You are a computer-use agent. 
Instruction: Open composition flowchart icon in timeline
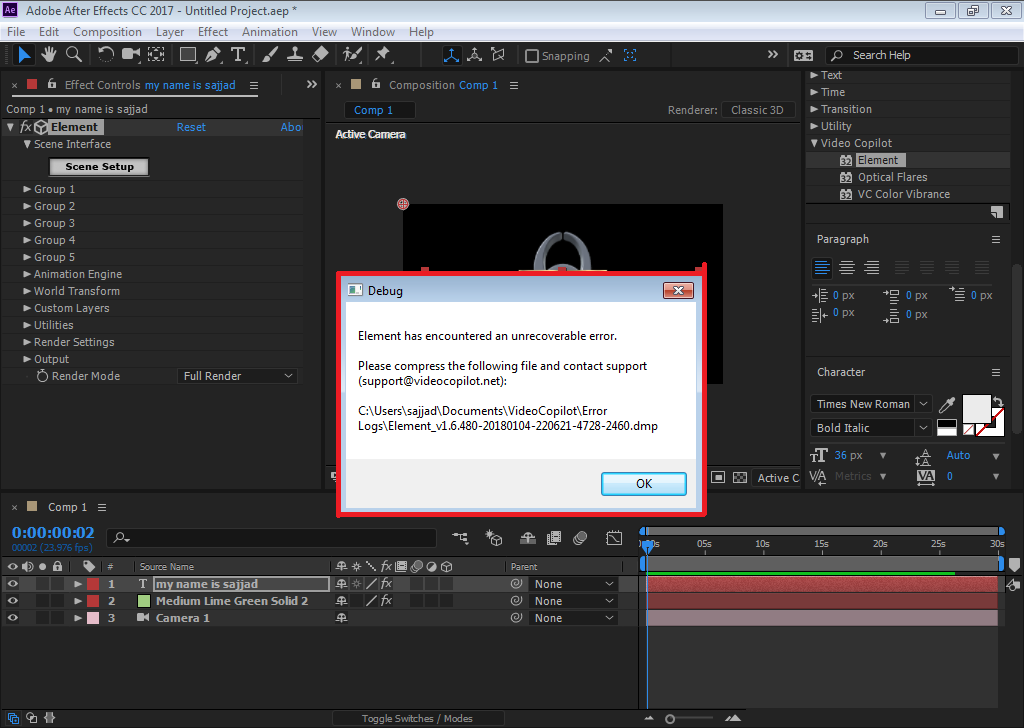pyautogui.click(x=460, y=538)
